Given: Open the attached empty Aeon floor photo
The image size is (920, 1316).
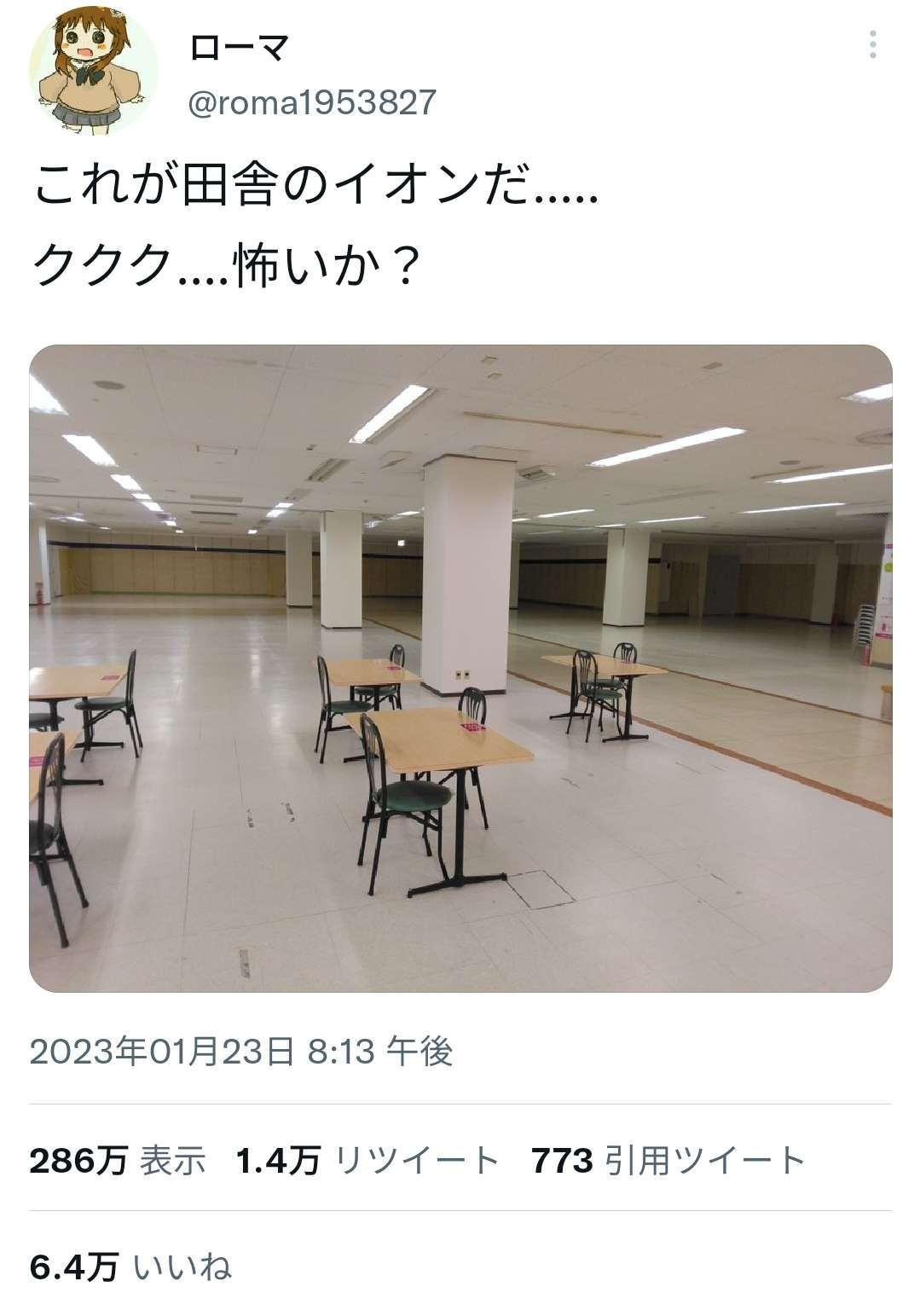Looking at the screenshot, I should (460, 668).
